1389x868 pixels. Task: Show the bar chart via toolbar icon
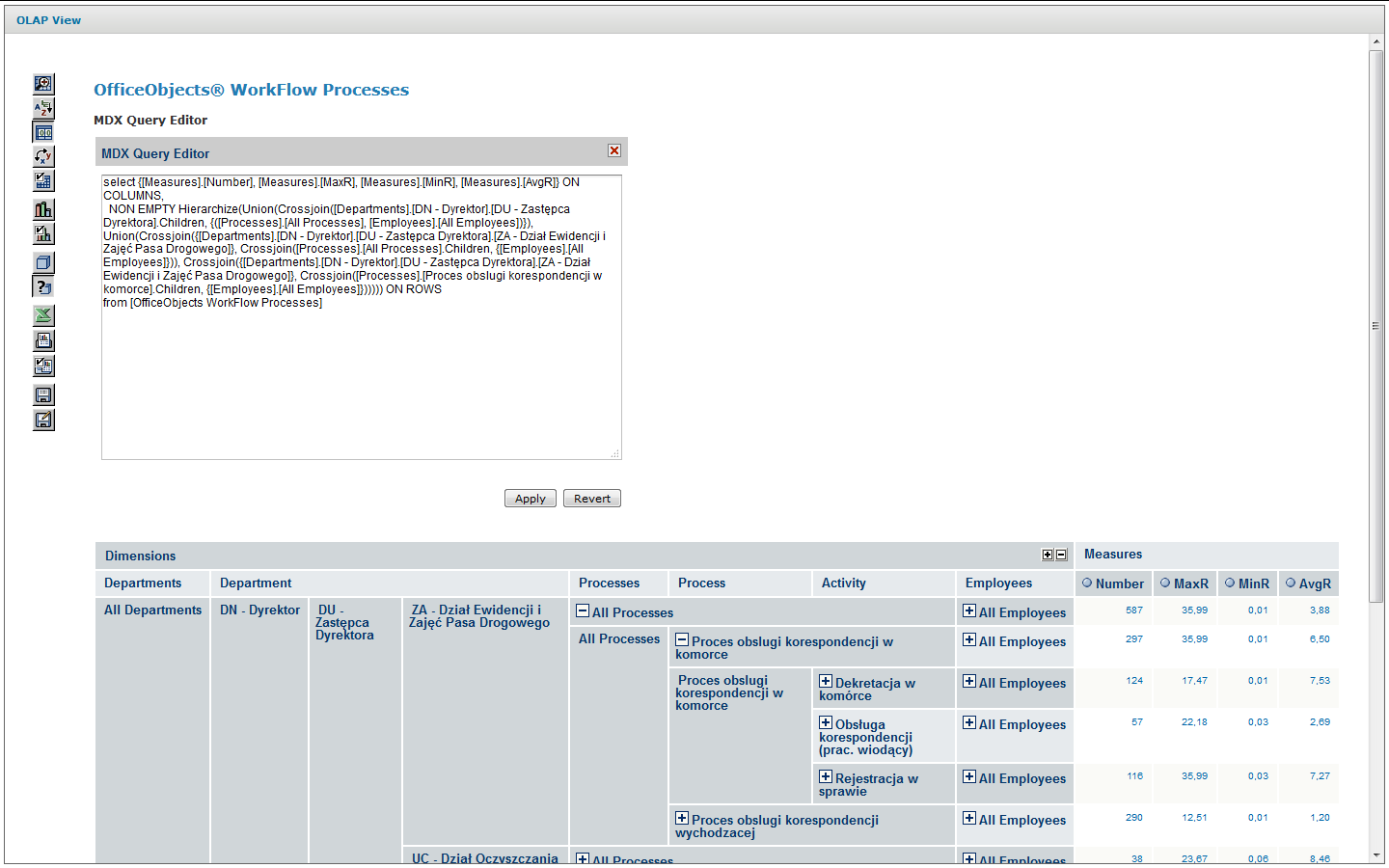point(43,209)
